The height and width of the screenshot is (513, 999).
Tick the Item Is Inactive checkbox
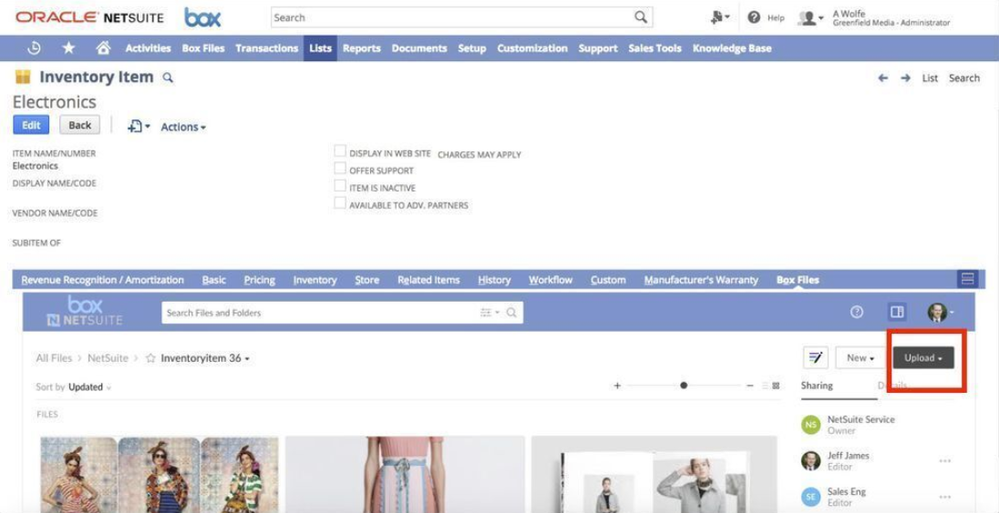point(340,186)
